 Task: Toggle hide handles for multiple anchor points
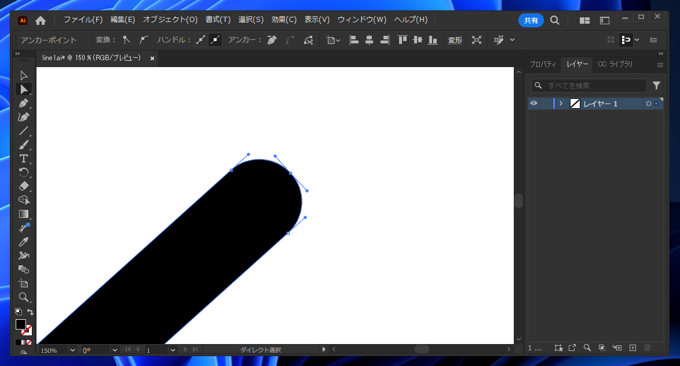tap(216, 40)
